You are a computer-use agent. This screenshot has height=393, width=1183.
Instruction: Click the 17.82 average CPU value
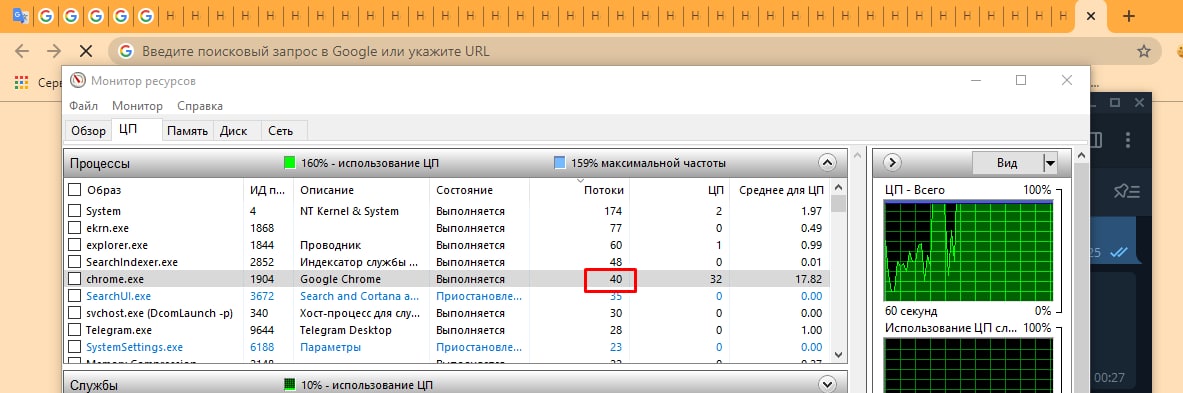coord(810,279)
